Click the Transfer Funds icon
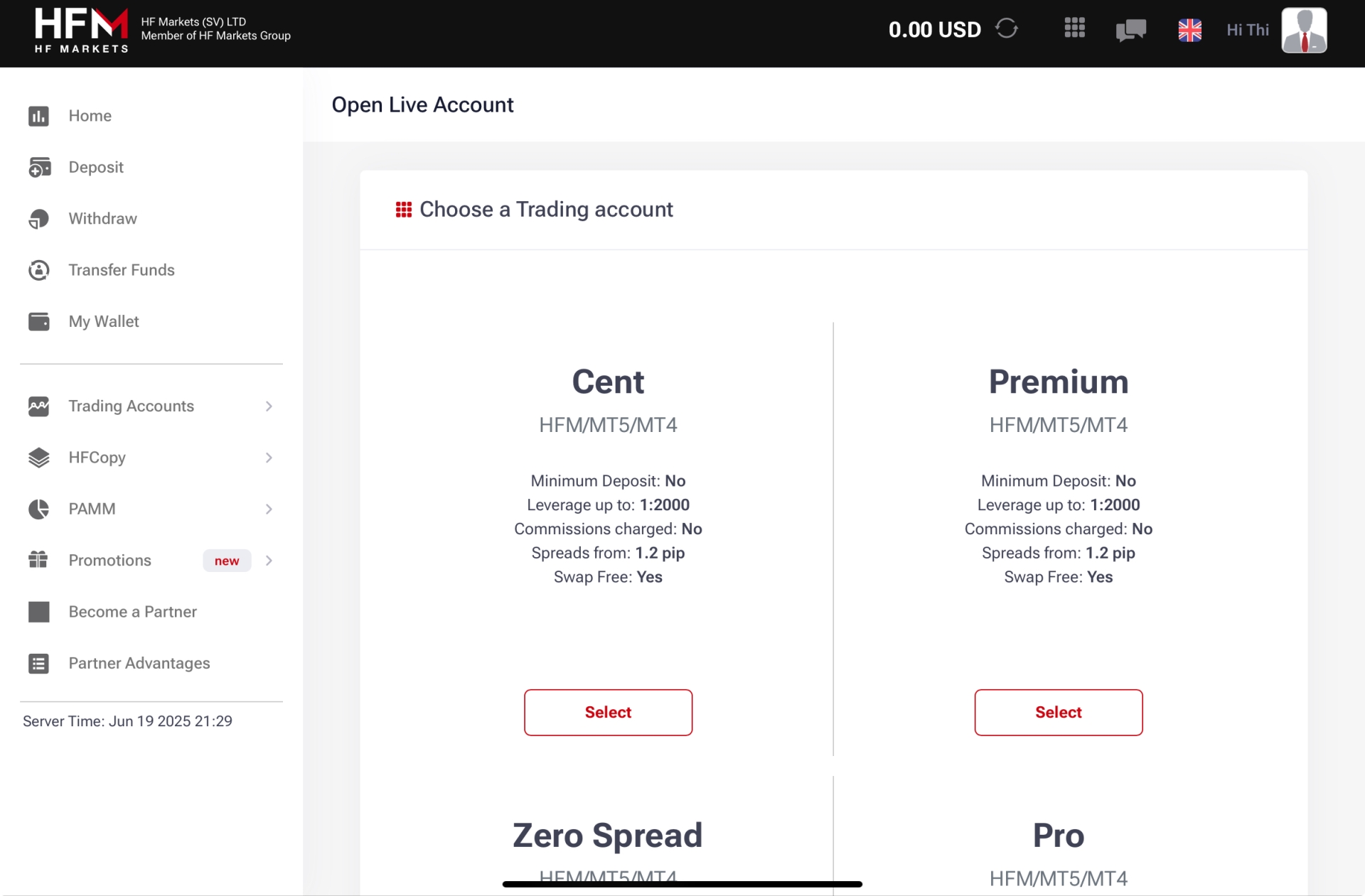The width and height of the screenshot is (1365, 896). (39, 270)
